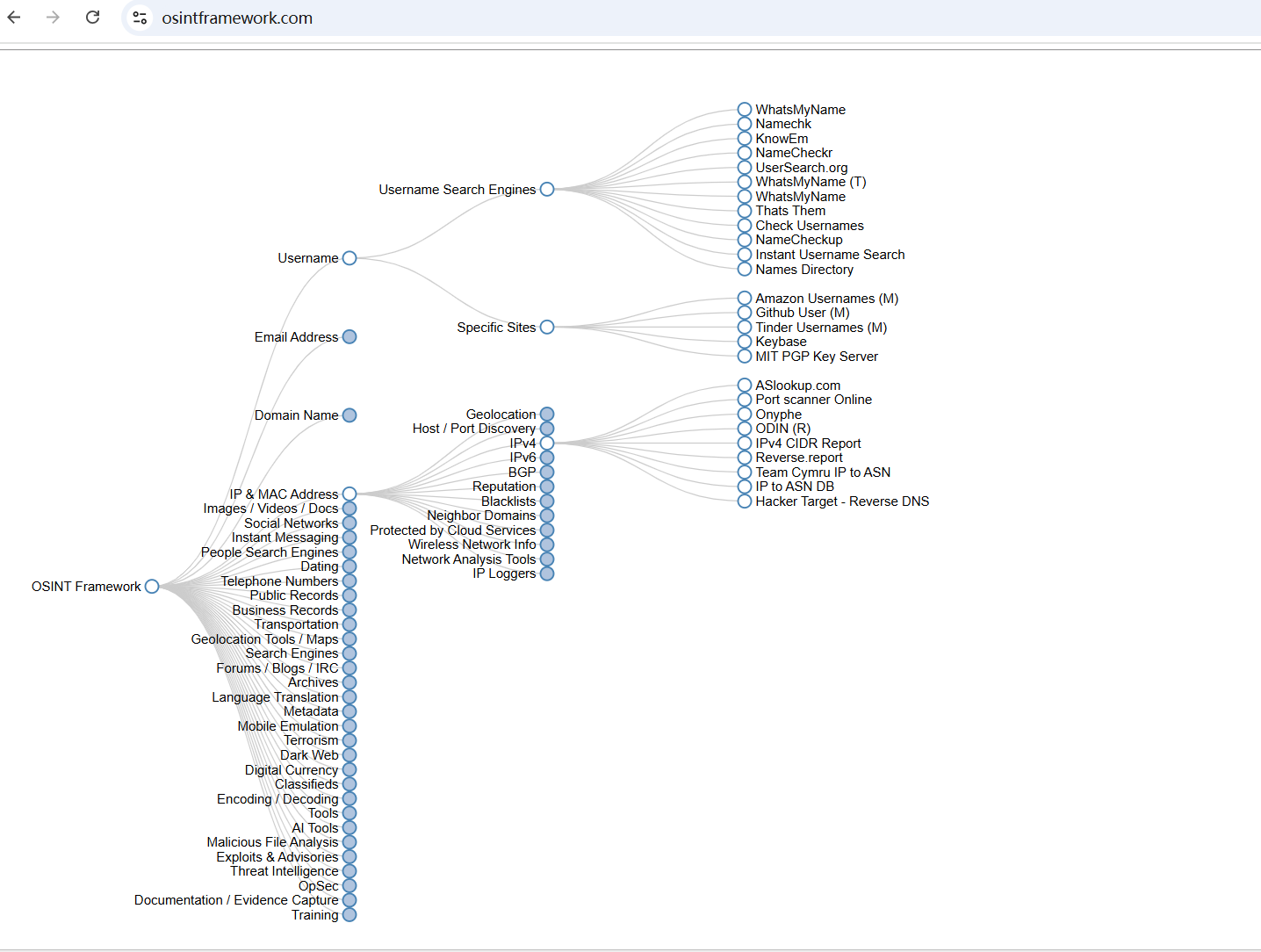Collapse the IPv4 node
The height and width of the screenshot is (952, 1261).
click(x=547, y=444)
